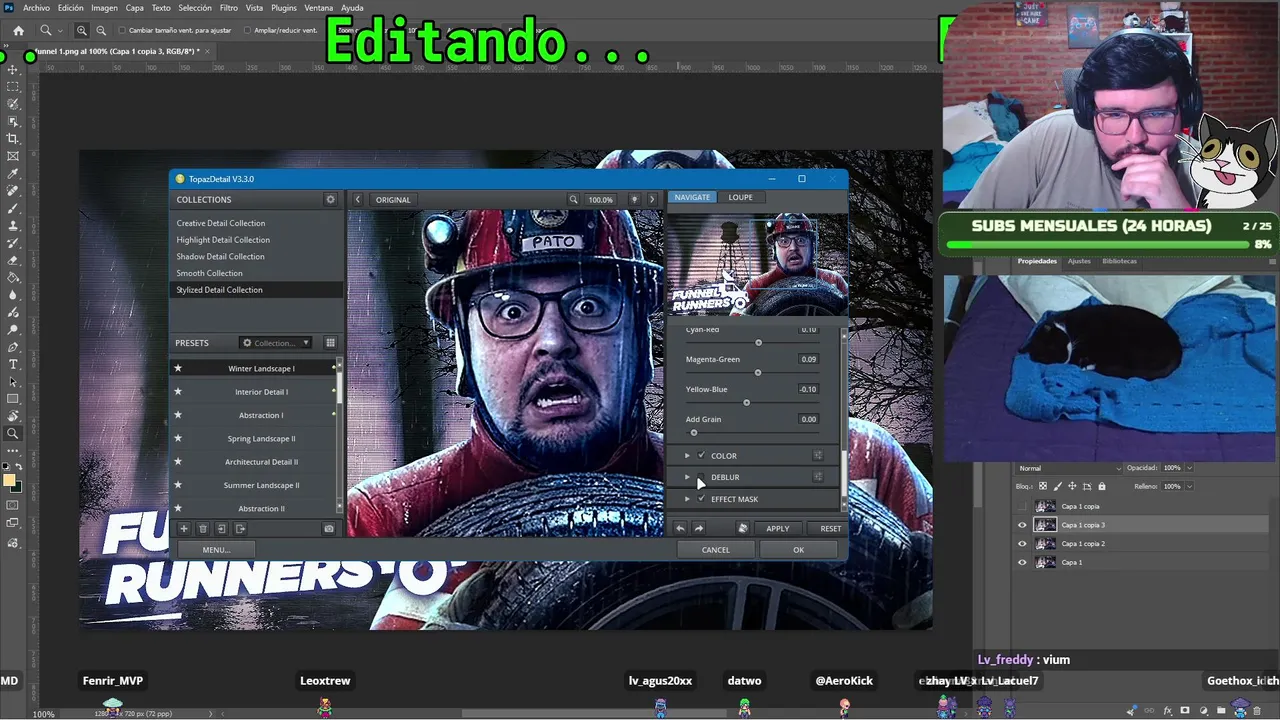The height and width of the screenshot is (720, 1280).
Task: Select the Clone Stamp tool
Action: [x=13, y=226]
